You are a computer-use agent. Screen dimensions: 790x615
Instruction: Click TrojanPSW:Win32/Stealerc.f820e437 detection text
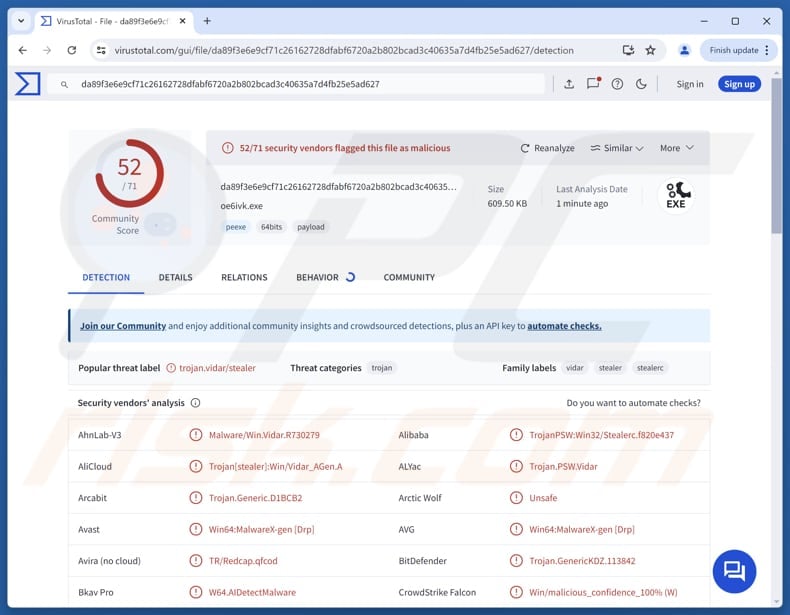click(602, 435)
